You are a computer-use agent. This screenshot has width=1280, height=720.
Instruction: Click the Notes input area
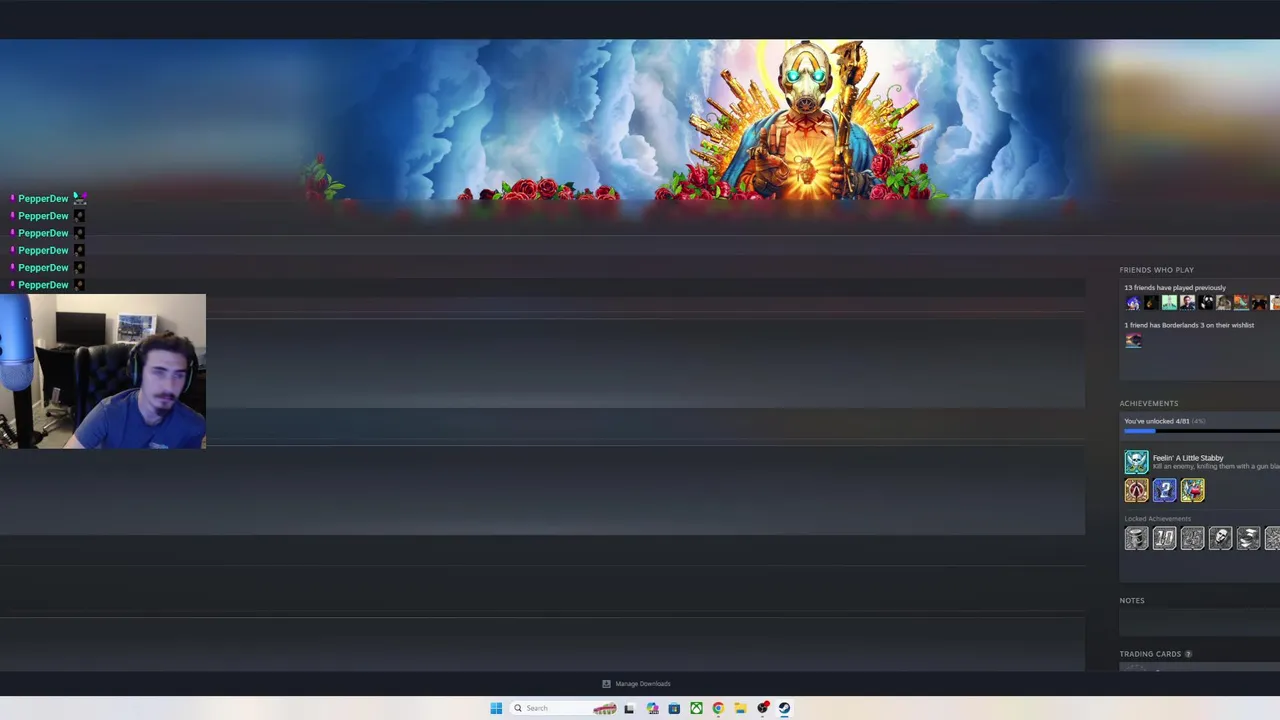1200,623
